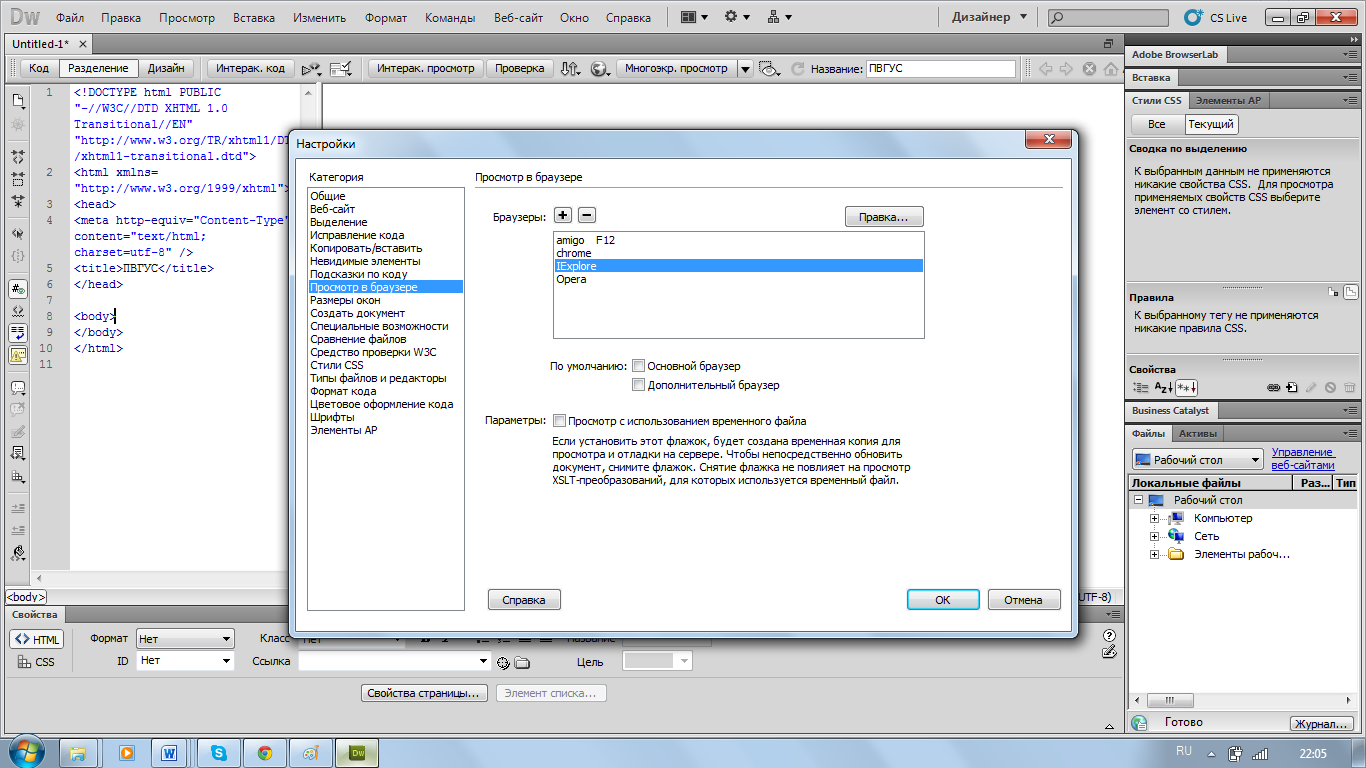Click the Справка button in the Настройки dialog

524,600
